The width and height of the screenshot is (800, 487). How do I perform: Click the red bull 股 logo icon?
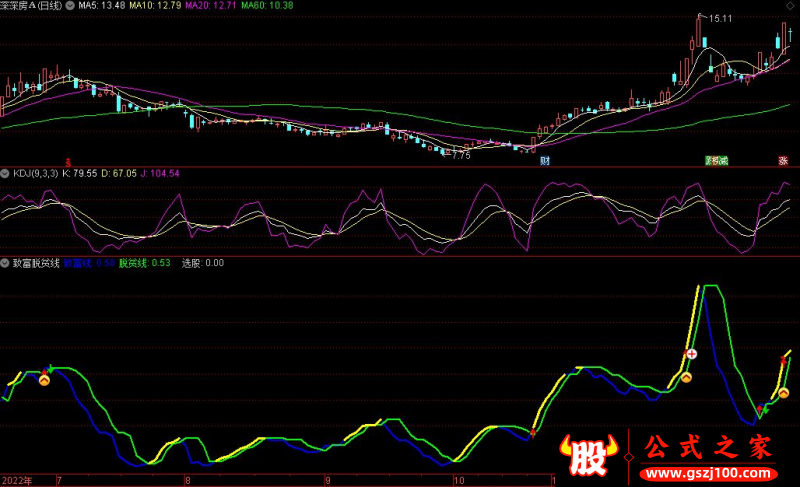pyautogui.click(x=591, y=457)
